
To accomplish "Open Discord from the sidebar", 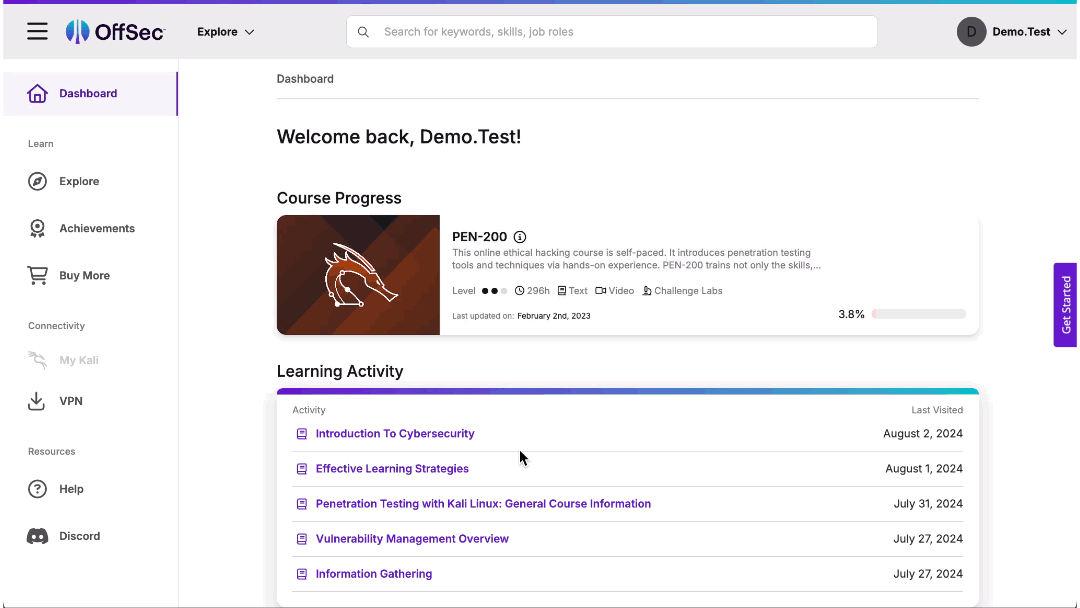I will (37, 536).
